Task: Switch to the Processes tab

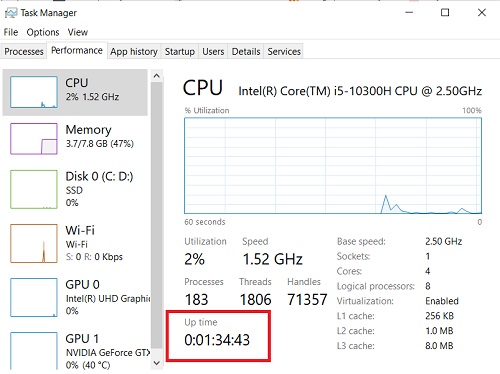Action: click(24, 52)
